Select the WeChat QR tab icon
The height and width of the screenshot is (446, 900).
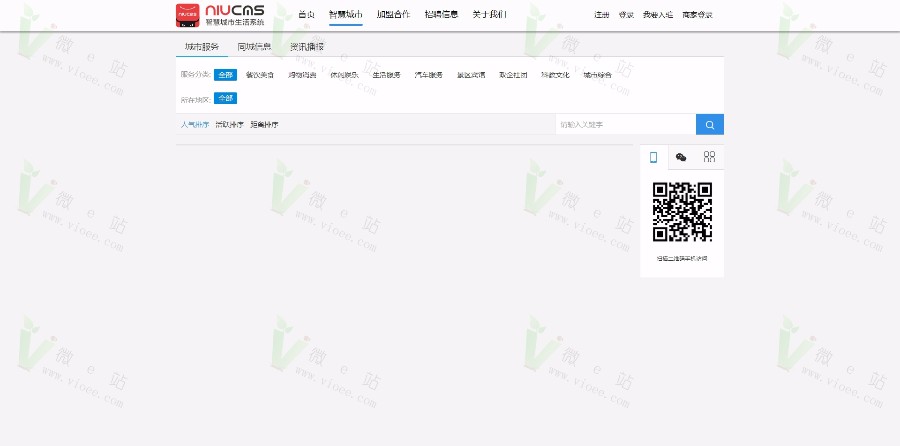(x=681, y=157)
